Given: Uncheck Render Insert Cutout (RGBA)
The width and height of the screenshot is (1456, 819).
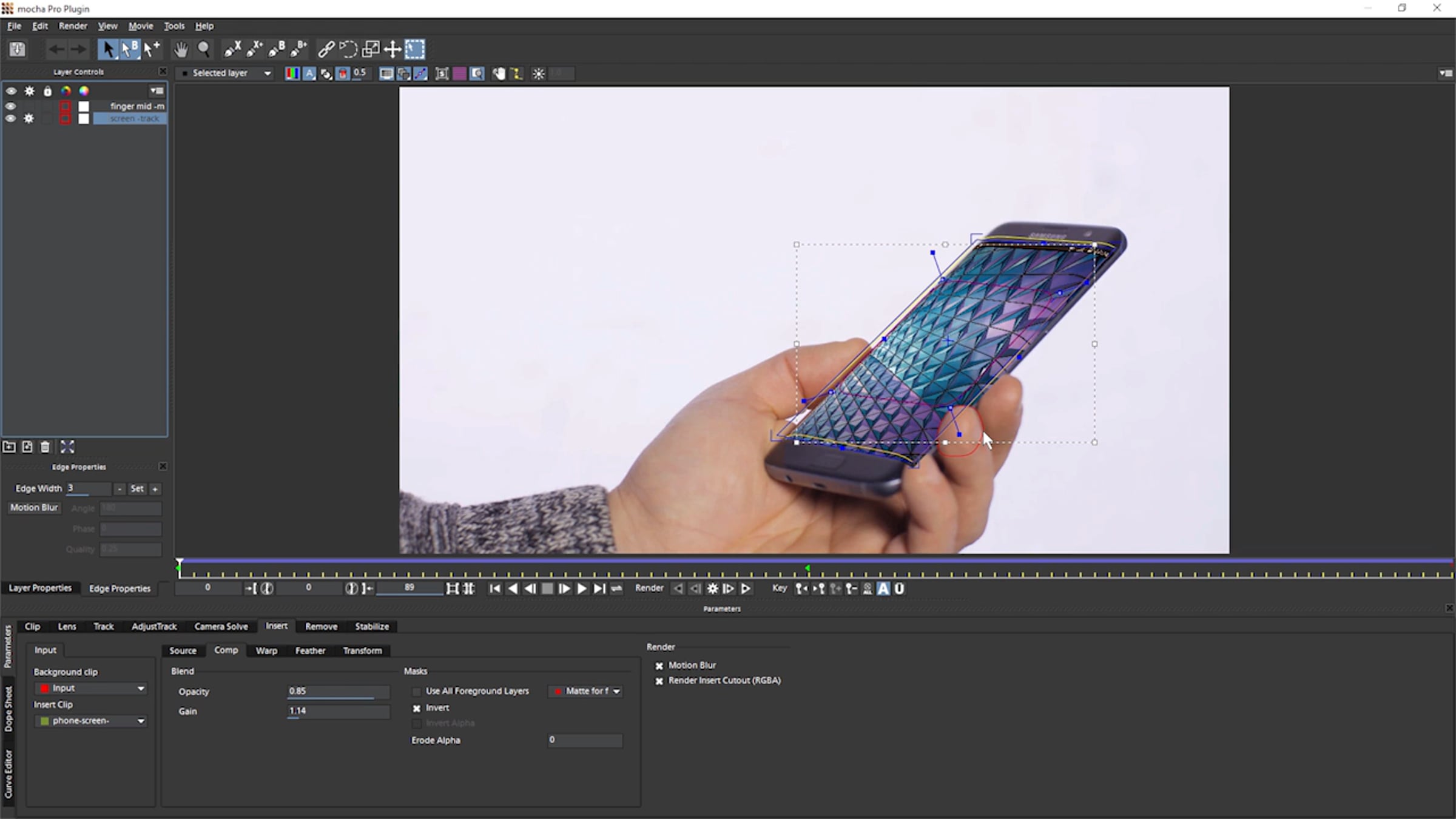Looking at the screenshot, I should [659, 681].
